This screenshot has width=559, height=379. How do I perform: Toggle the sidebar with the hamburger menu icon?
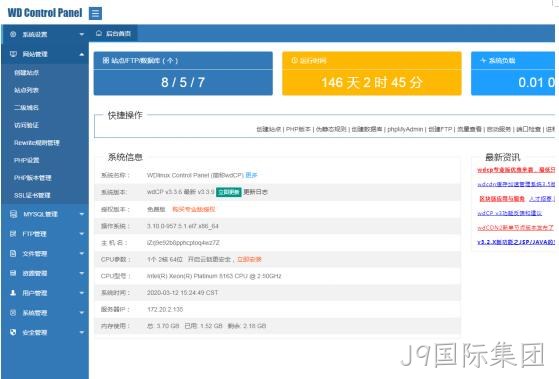pyautogui.click(x=95, y=14)
